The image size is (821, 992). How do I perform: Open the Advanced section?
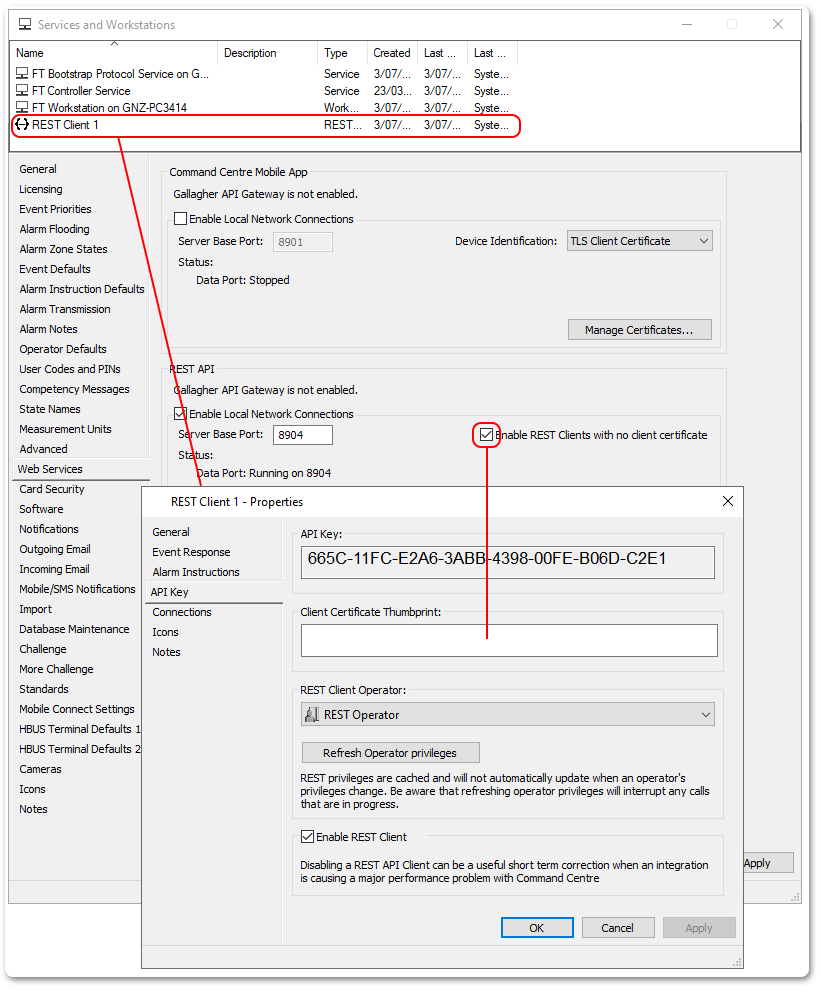[43, 449]
